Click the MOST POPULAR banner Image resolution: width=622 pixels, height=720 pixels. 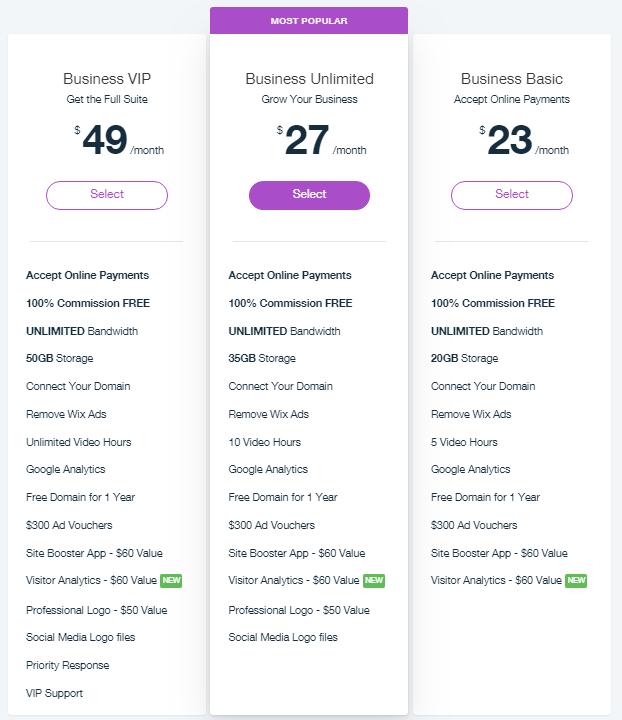(309, 21)
